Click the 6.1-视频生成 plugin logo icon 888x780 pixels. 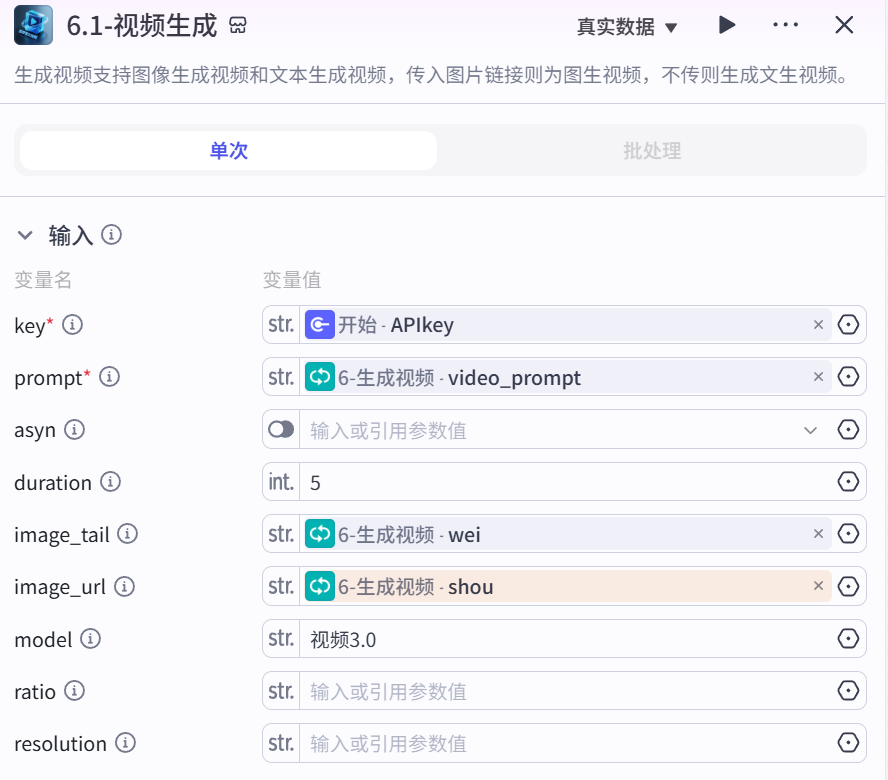(x=33, y=25)
